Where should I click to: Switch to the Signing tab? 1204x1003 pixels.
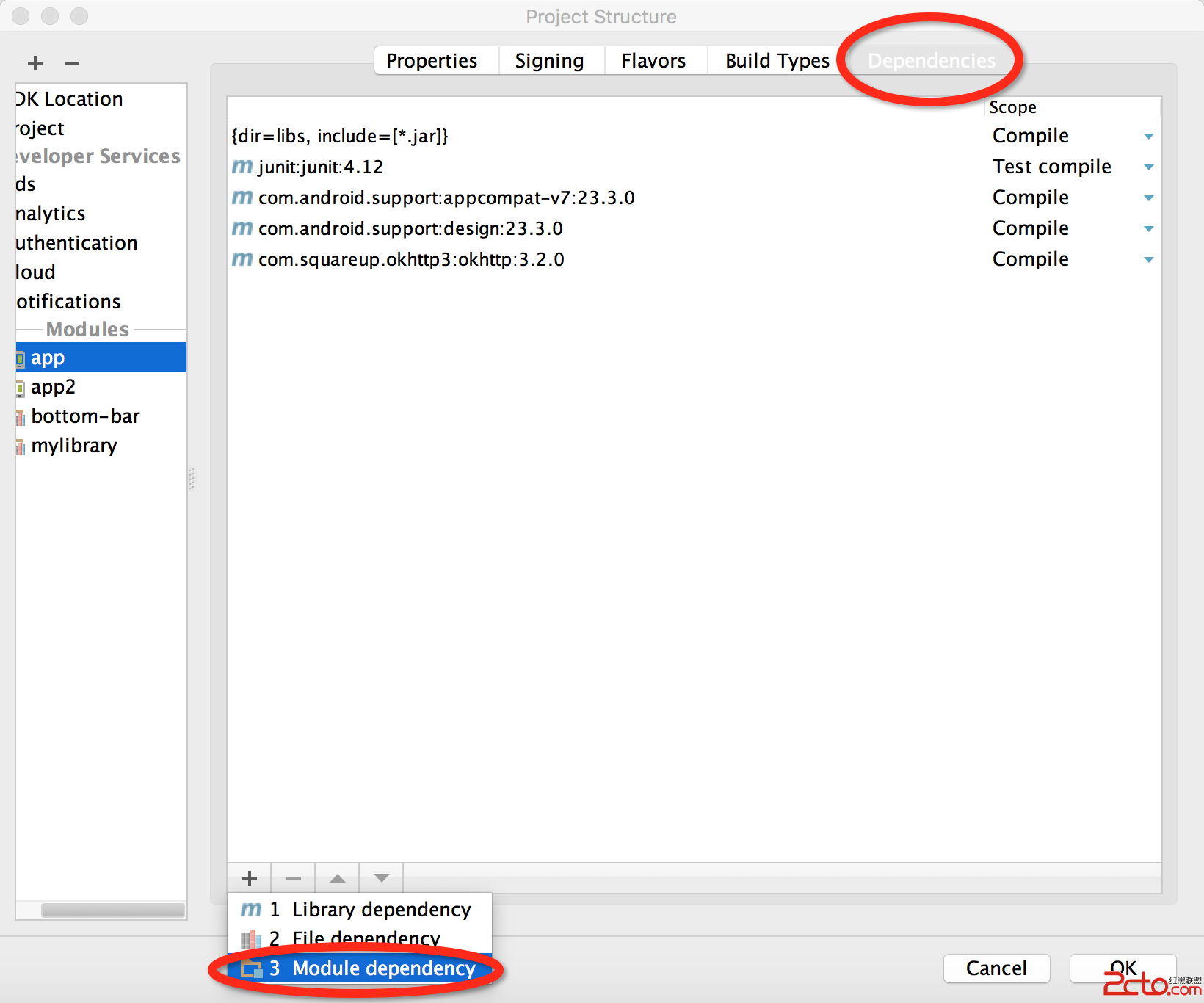pyautogui.click(x=552, y=60)
